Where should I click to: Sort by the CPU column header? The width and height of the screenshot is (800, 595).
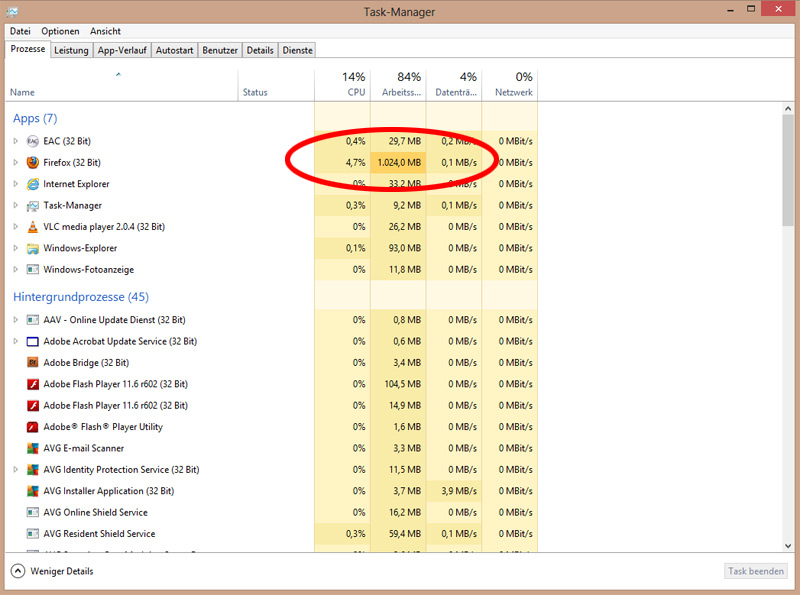coord(342,85)
